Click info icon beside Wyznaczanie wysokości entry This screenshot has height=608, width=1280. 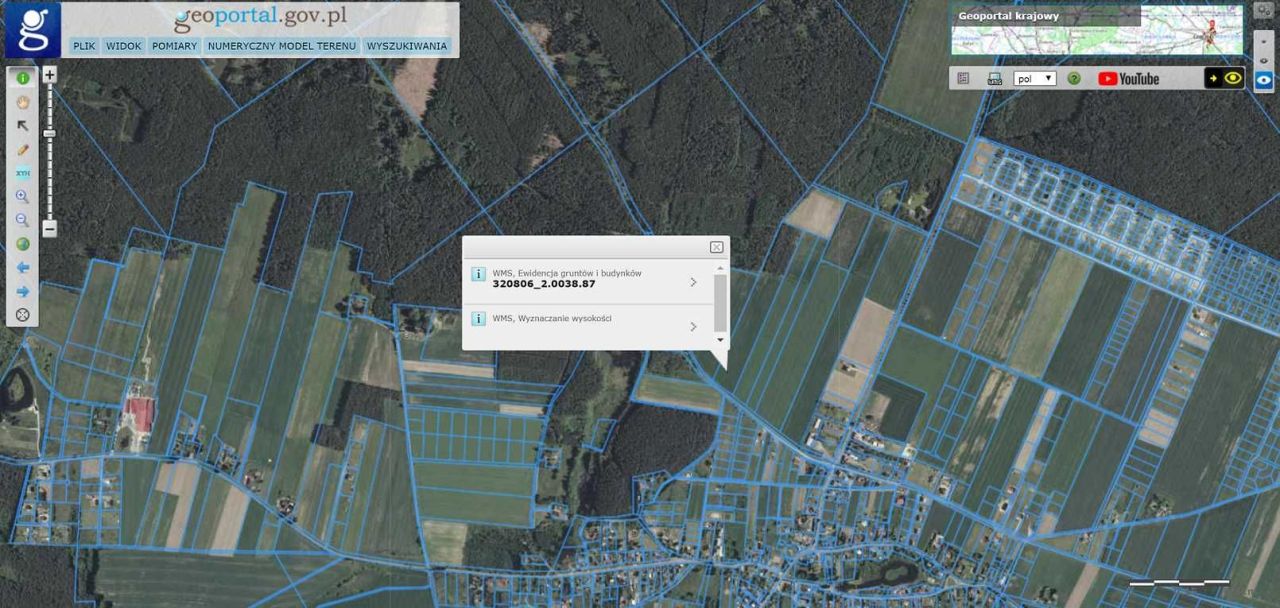click(x=478, y=319)
